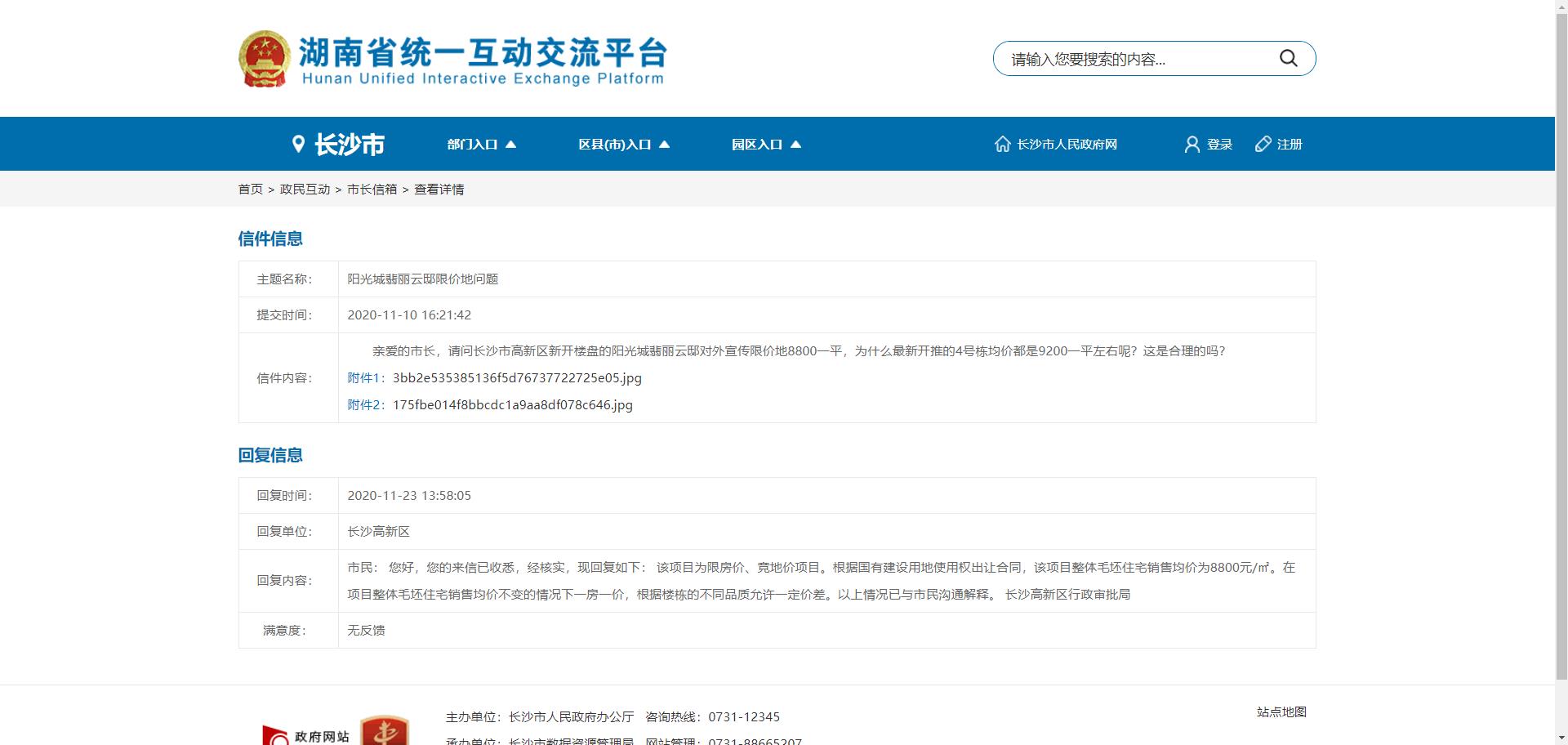Click the person icon beside 登录
This screenshot has width=1568, height=745.
click(x=1190, y=144)
